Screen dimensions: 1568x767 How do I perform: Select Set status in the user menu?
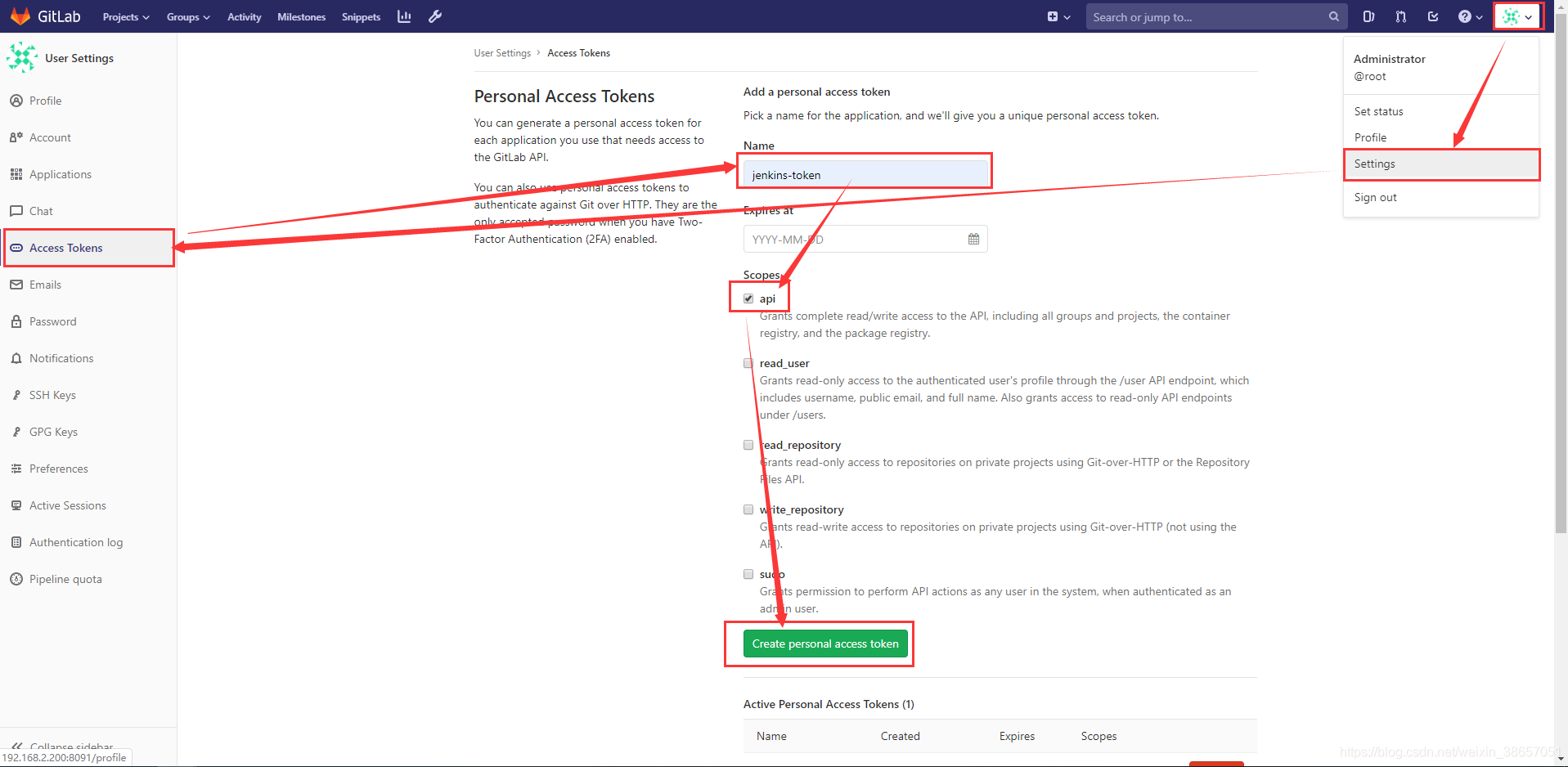[1378, 111]
